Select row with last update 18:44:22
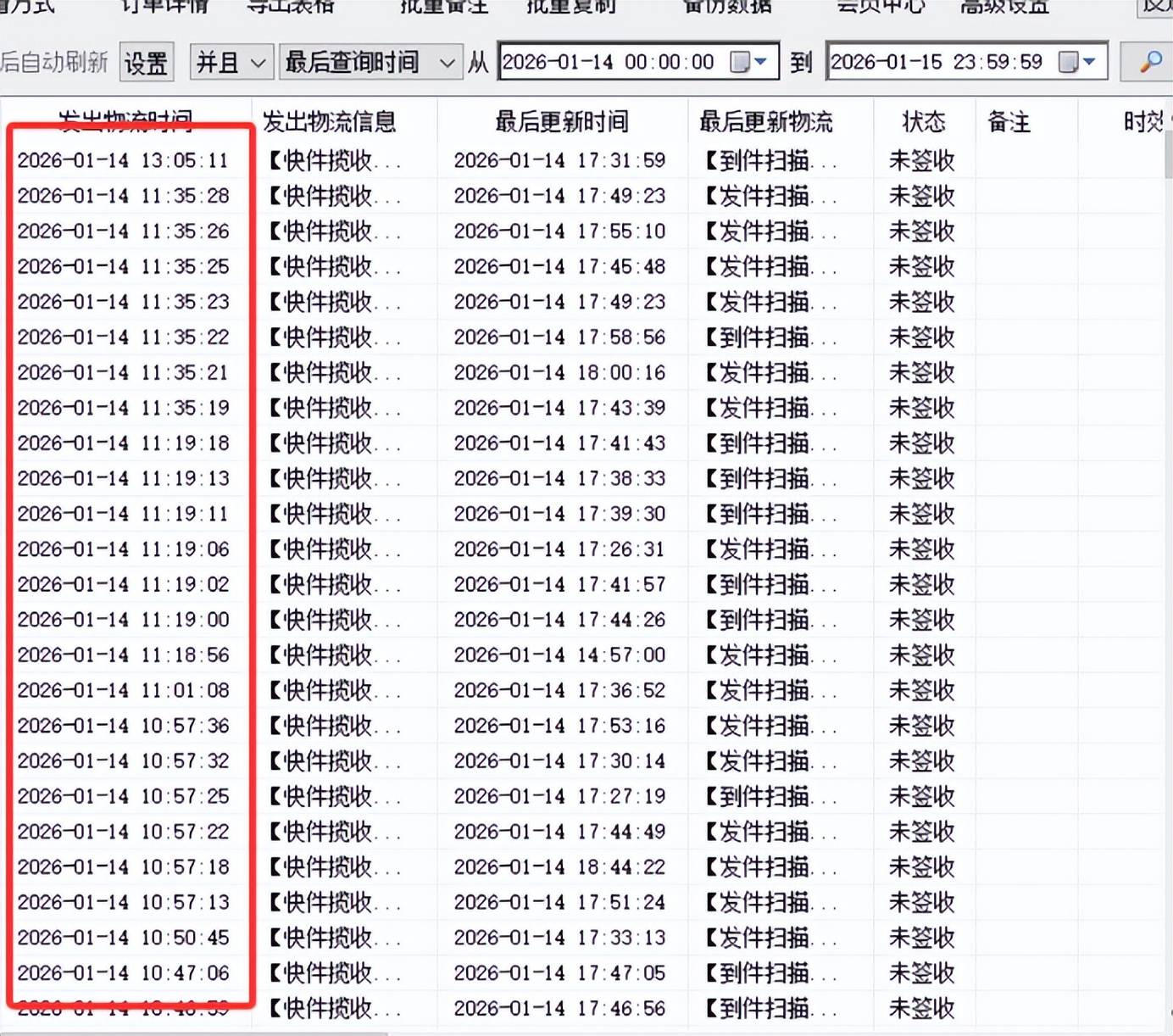 coord(559,867)
